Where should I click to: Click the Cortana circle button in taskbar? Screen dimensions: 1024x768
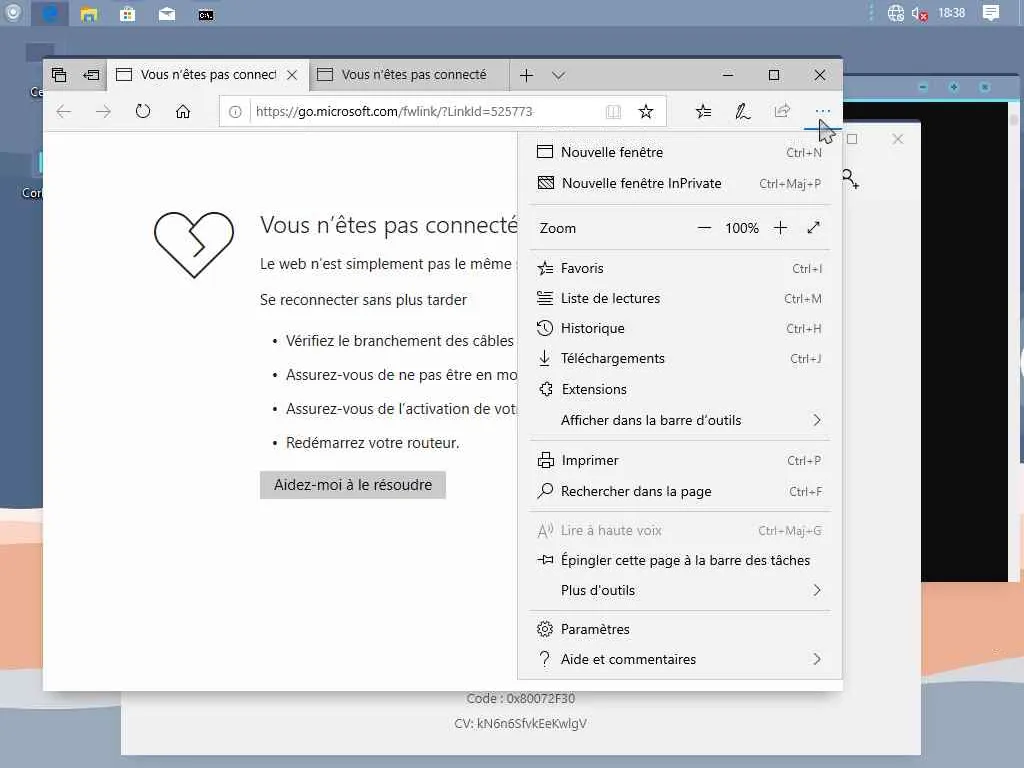(12, 13)
